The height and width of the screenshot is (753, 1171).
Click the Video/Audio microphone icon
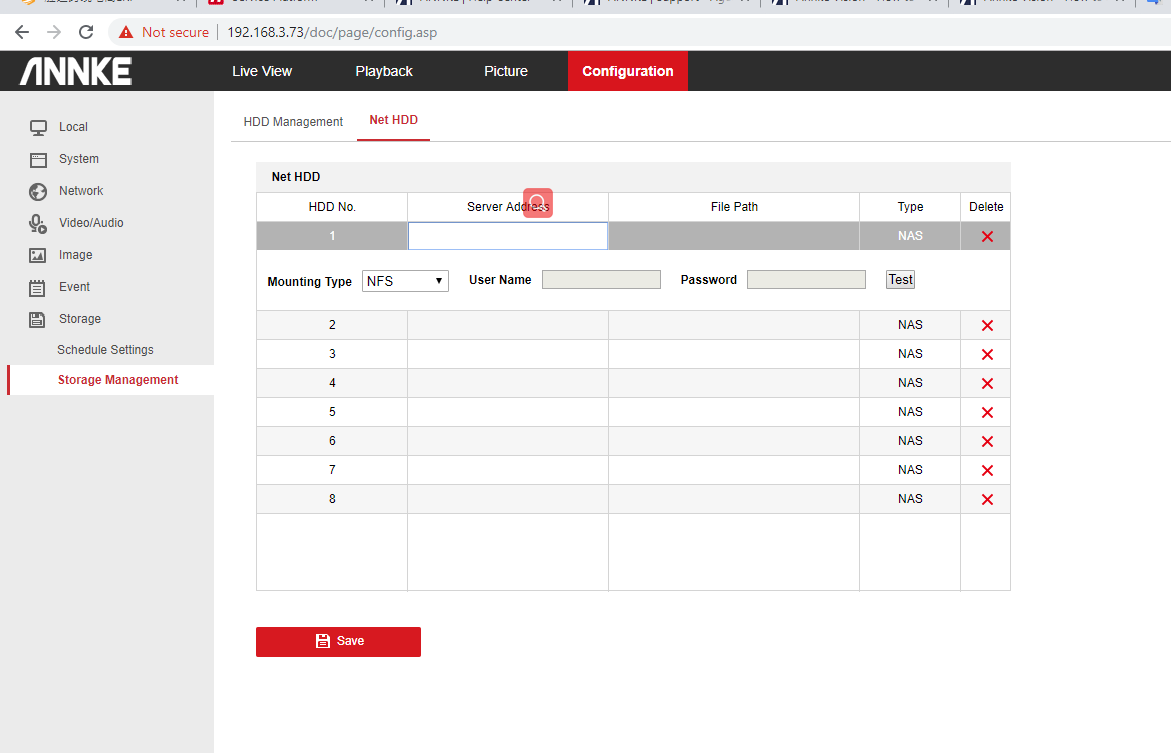click(x=38, y=223)
